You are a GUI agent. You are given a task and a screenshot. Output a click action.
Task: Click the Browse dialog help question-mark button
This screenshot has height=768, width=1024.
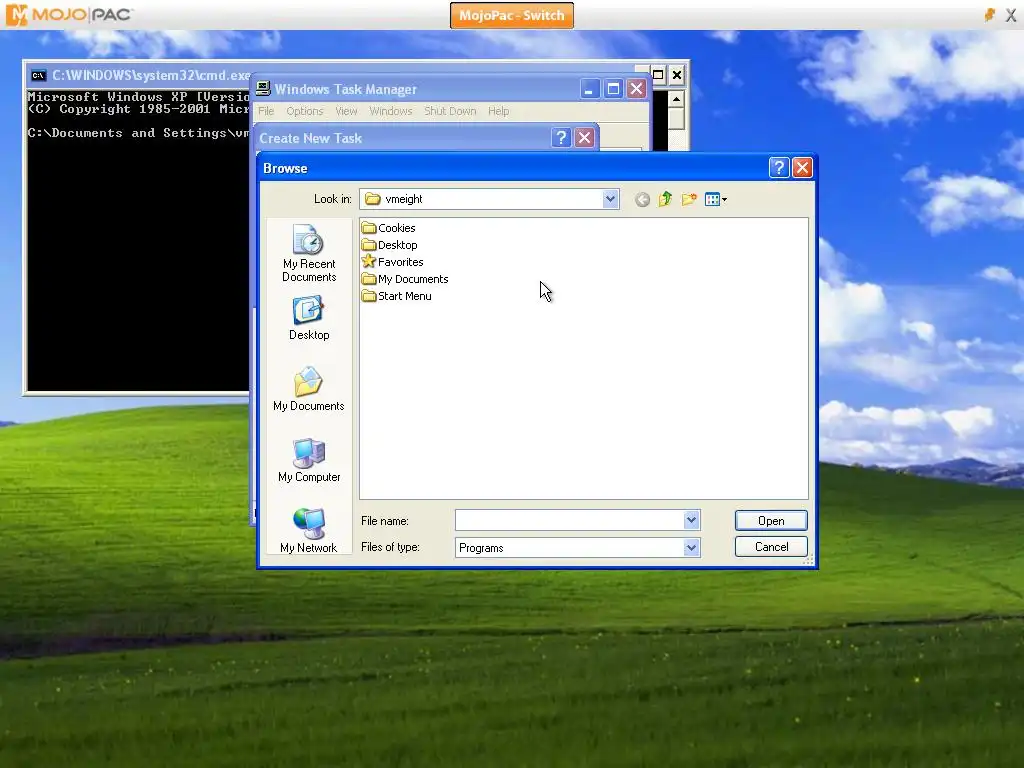coord(778,168)
